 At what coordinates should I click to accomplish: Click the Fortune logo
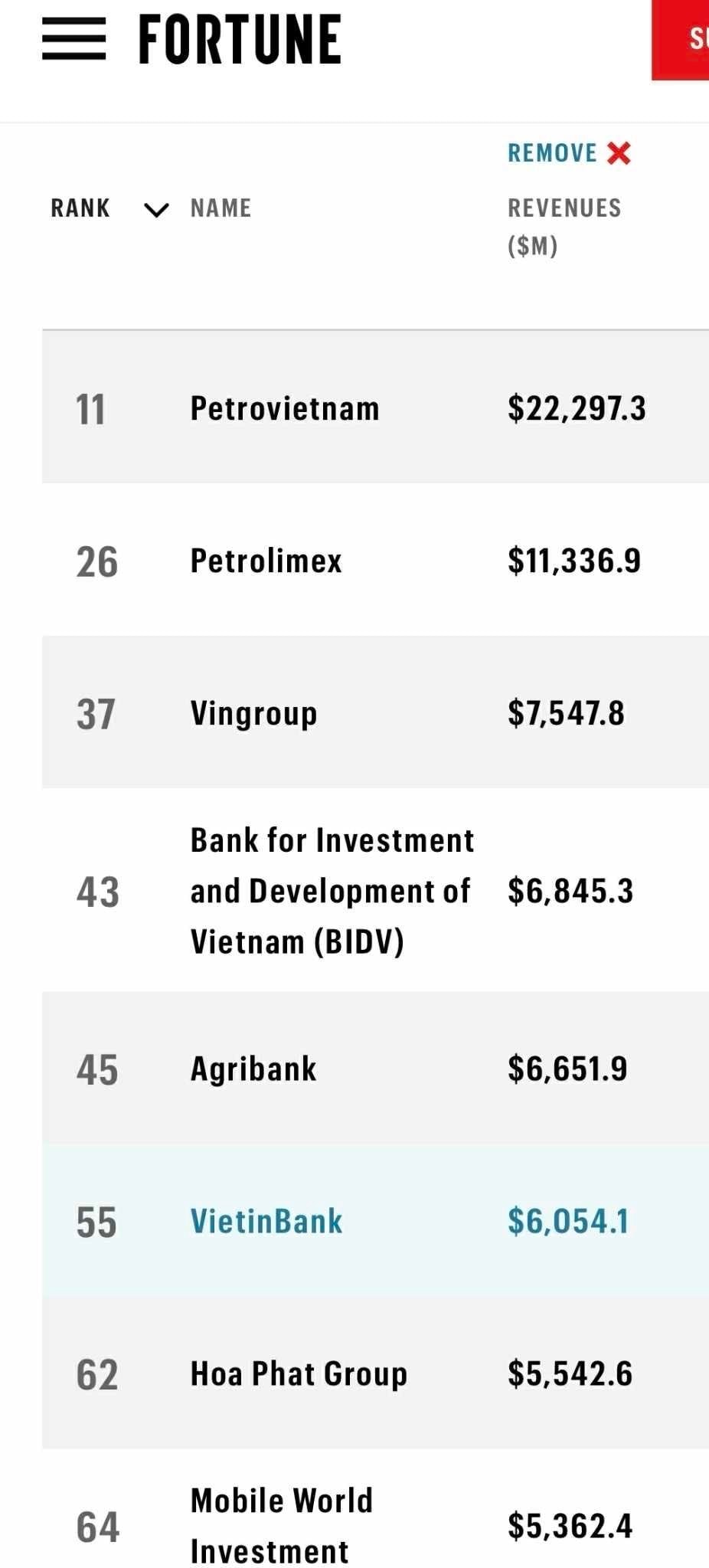click(240, 40)
